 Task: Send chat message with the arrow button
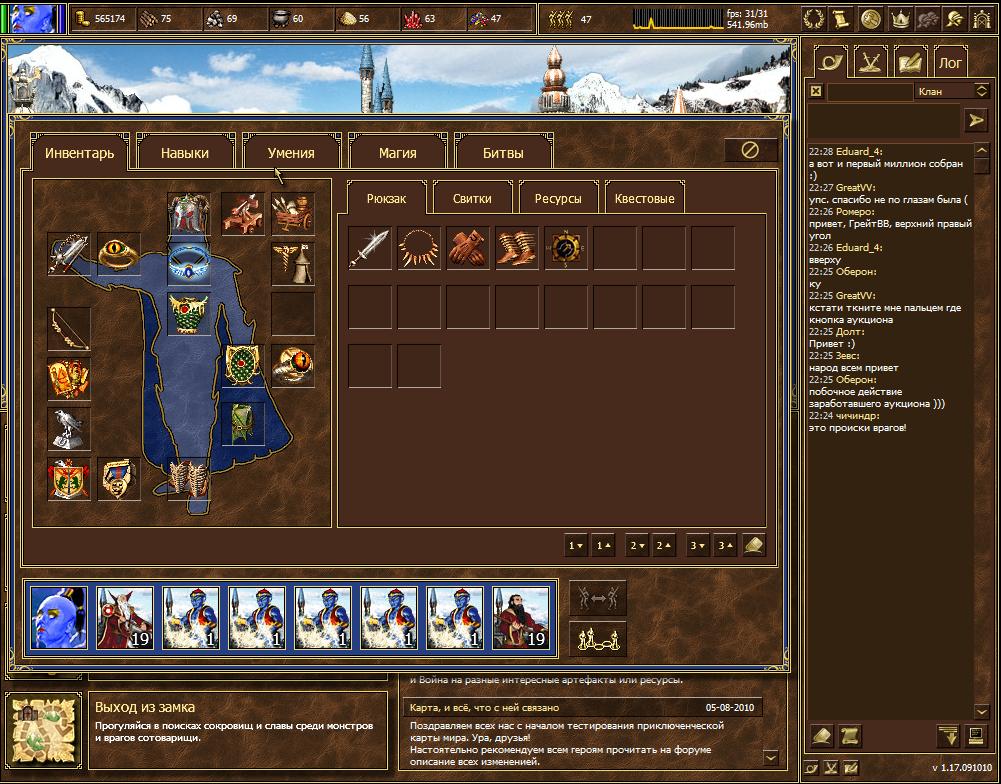[x=975, y=120]
